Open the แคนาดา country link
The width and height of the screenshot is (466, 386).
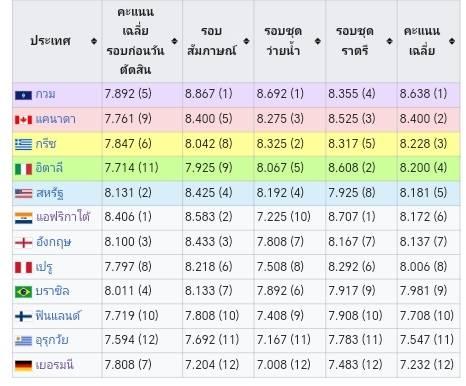click(x=56, y=119)
